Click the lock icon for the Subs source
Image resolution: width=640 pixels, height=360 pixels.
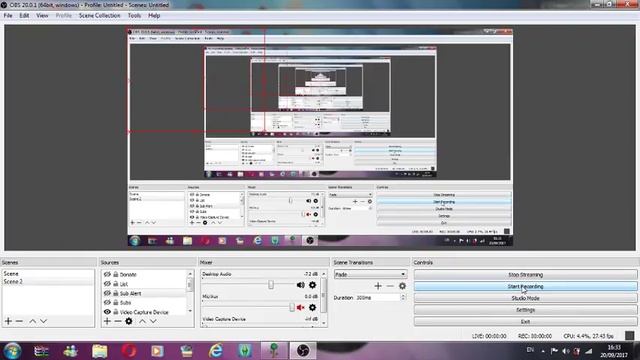click(116, 303)
